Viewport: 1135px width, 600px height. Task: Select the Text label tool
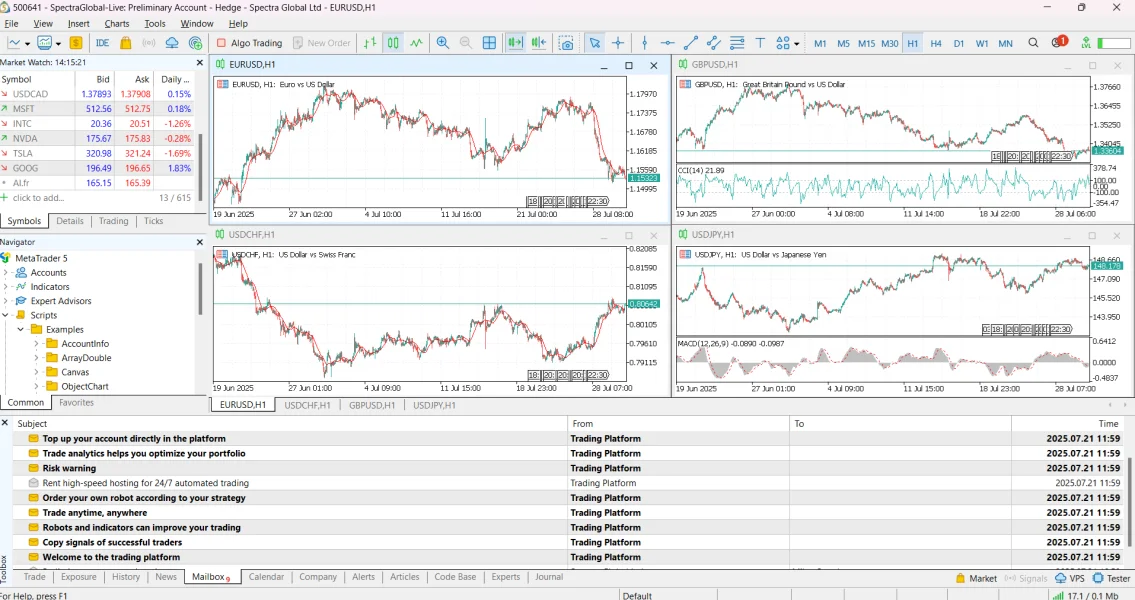coord(760,43)
